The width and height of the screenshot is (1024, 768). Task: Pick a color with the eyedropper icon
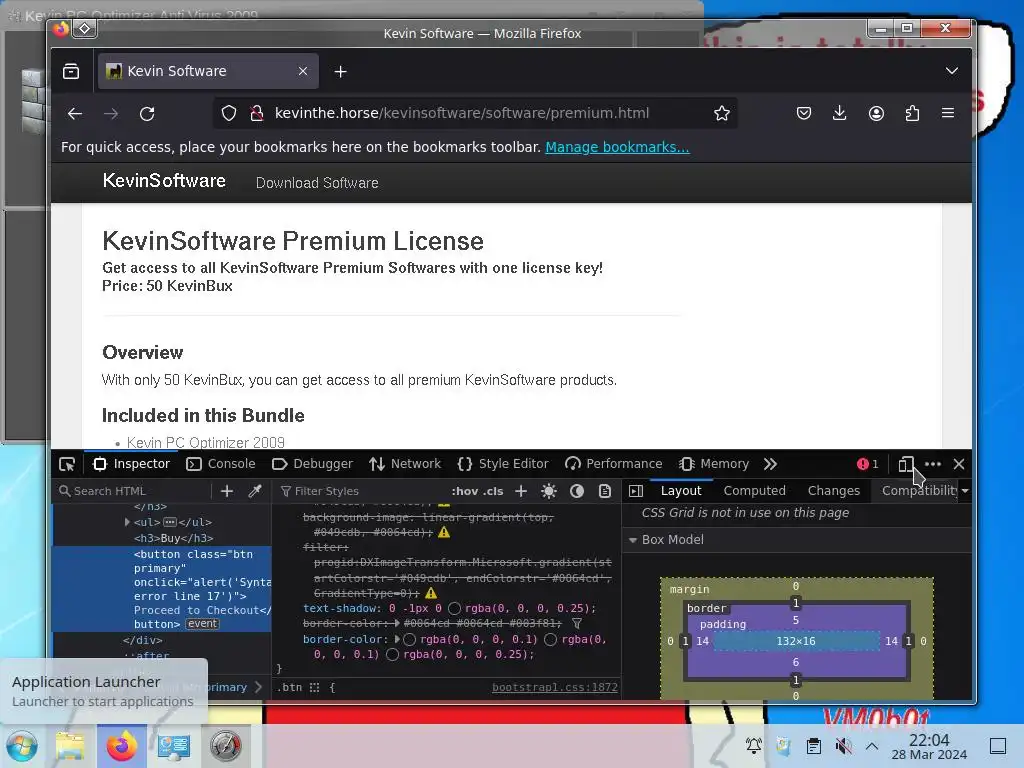pos(255,491)
